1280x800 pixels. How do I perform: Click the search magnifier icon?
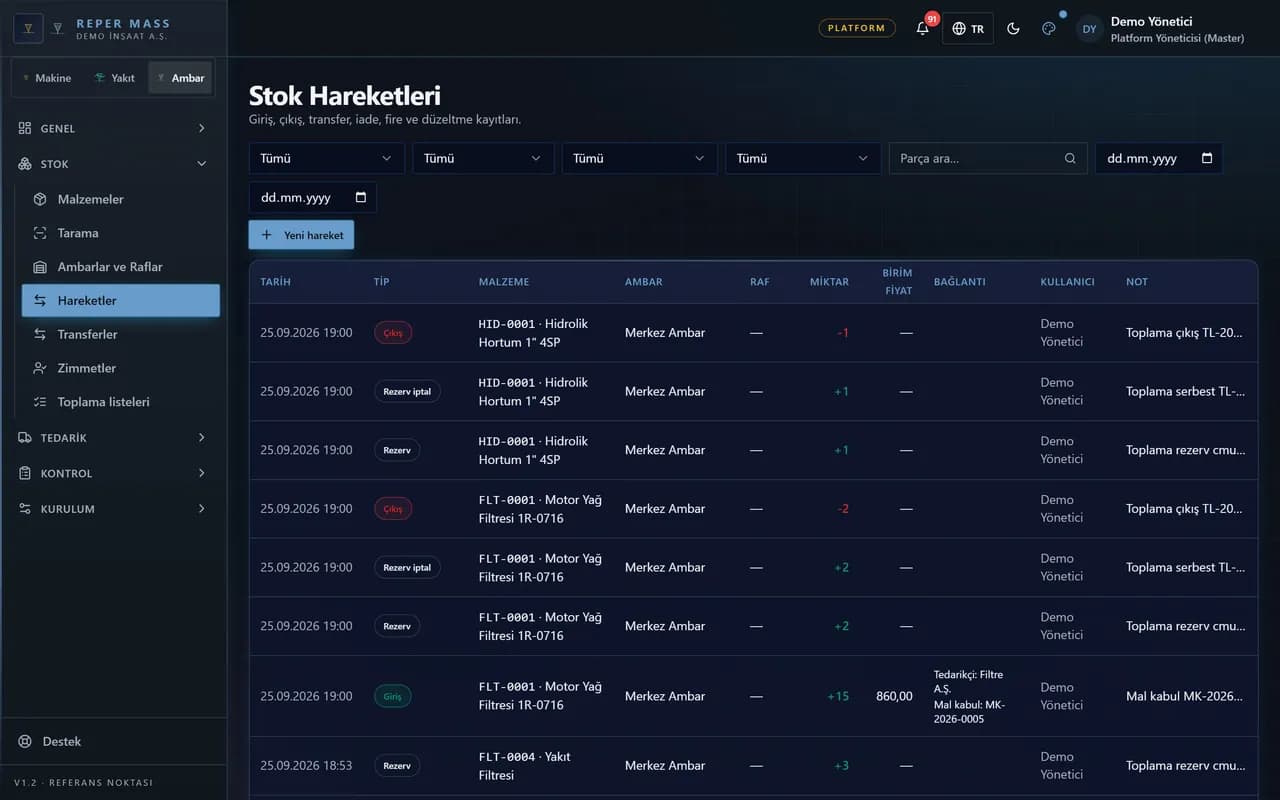(x=1070, y=158)
